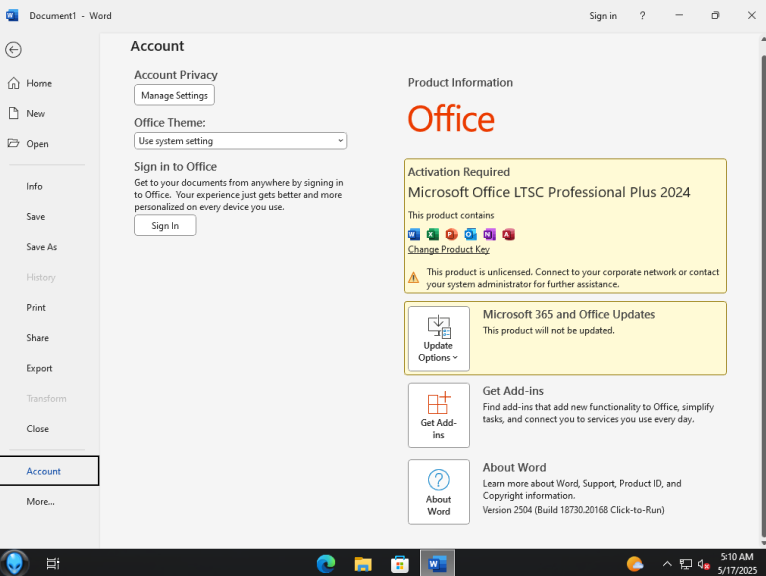Click the unlicensed warning triangle icon

(x=413, y=277)
